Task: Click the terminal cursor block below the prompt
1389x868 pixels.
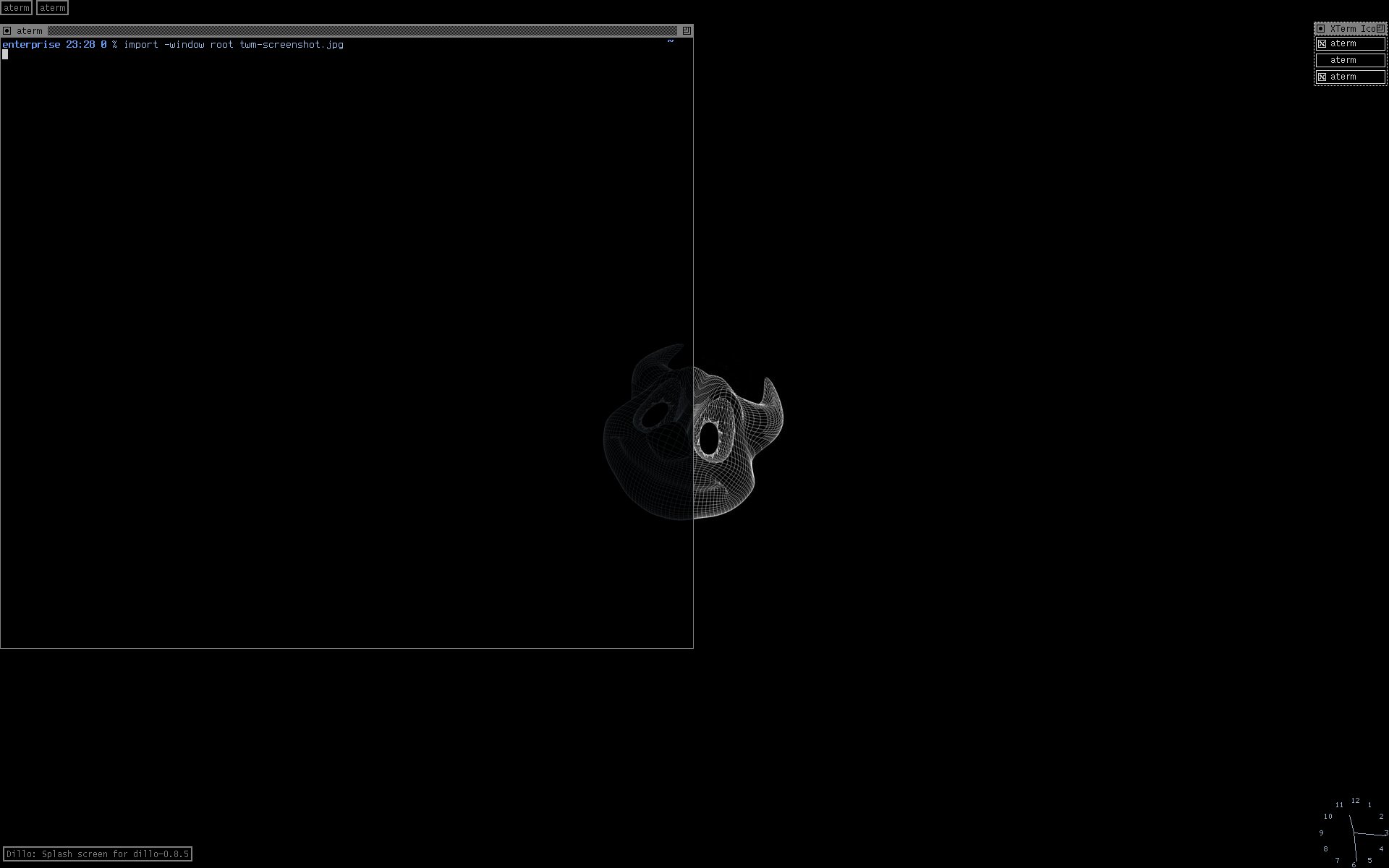Action: point(5,55)
